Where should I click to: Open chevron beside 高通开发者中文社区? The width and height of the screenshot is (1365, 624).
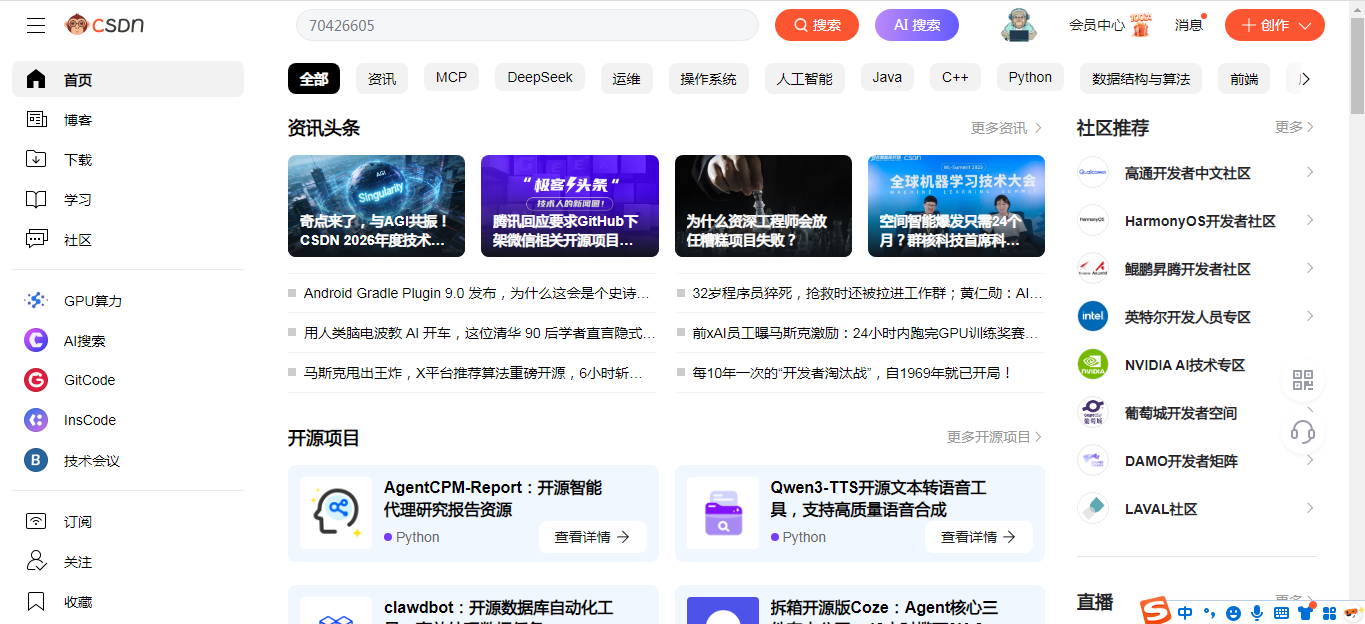[x=1310, y=172]
